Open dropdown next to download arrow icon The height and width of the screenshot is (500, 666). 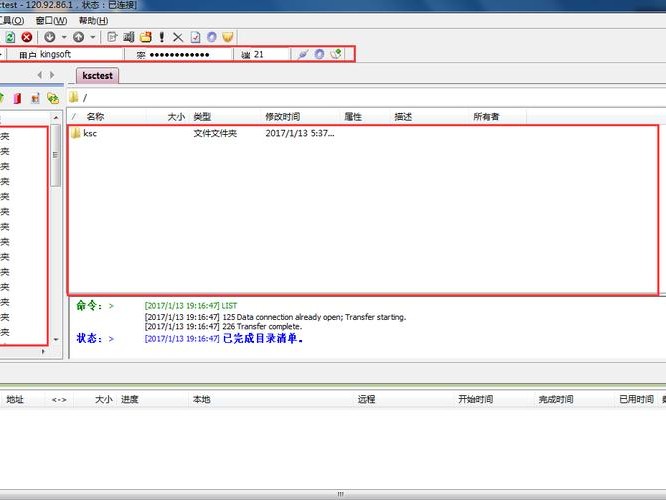pyautogui.click(x=64, y=37)
